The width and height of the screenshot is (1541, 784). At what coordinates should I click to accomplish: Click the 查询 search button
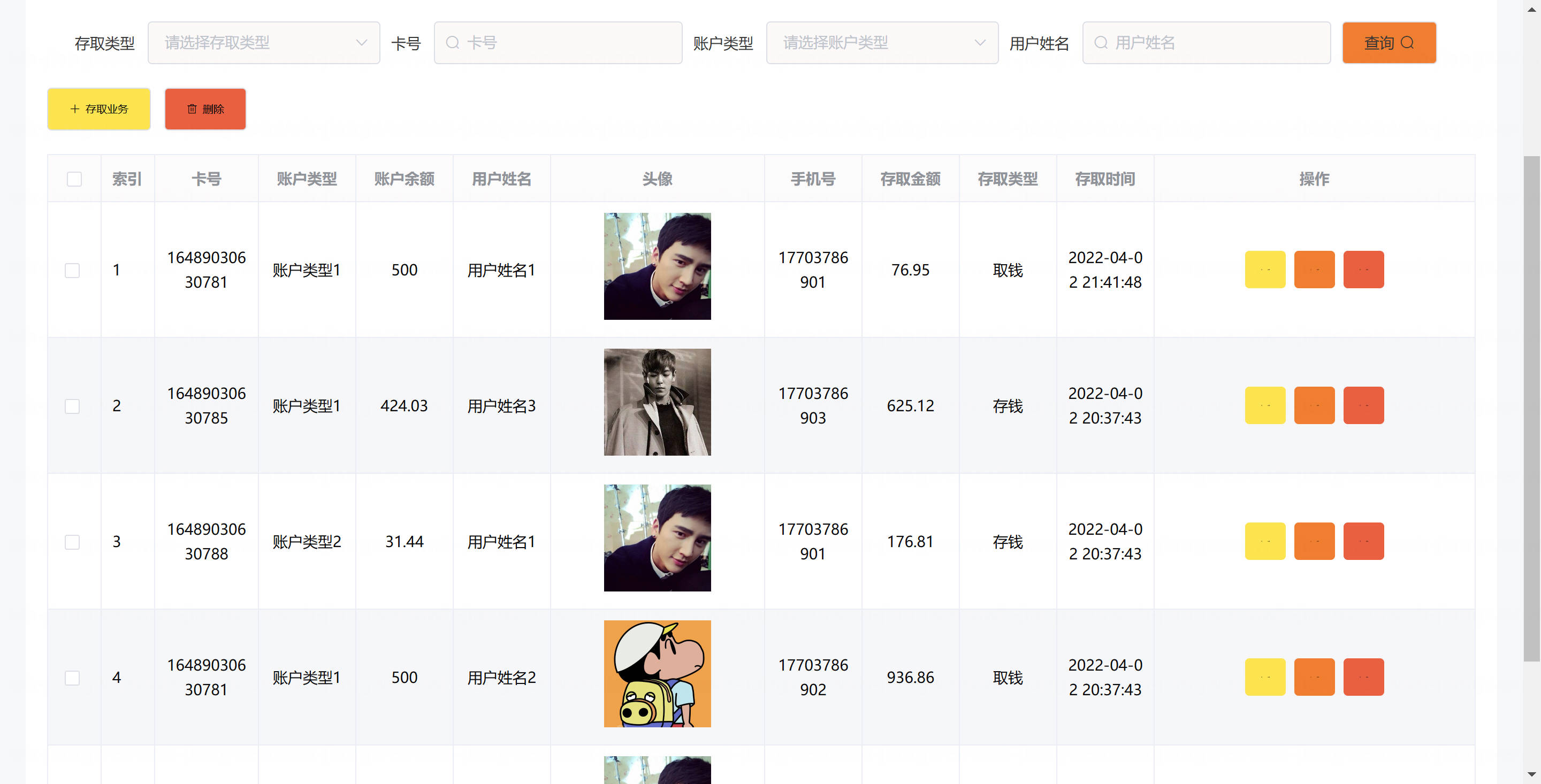(1389, 43)
